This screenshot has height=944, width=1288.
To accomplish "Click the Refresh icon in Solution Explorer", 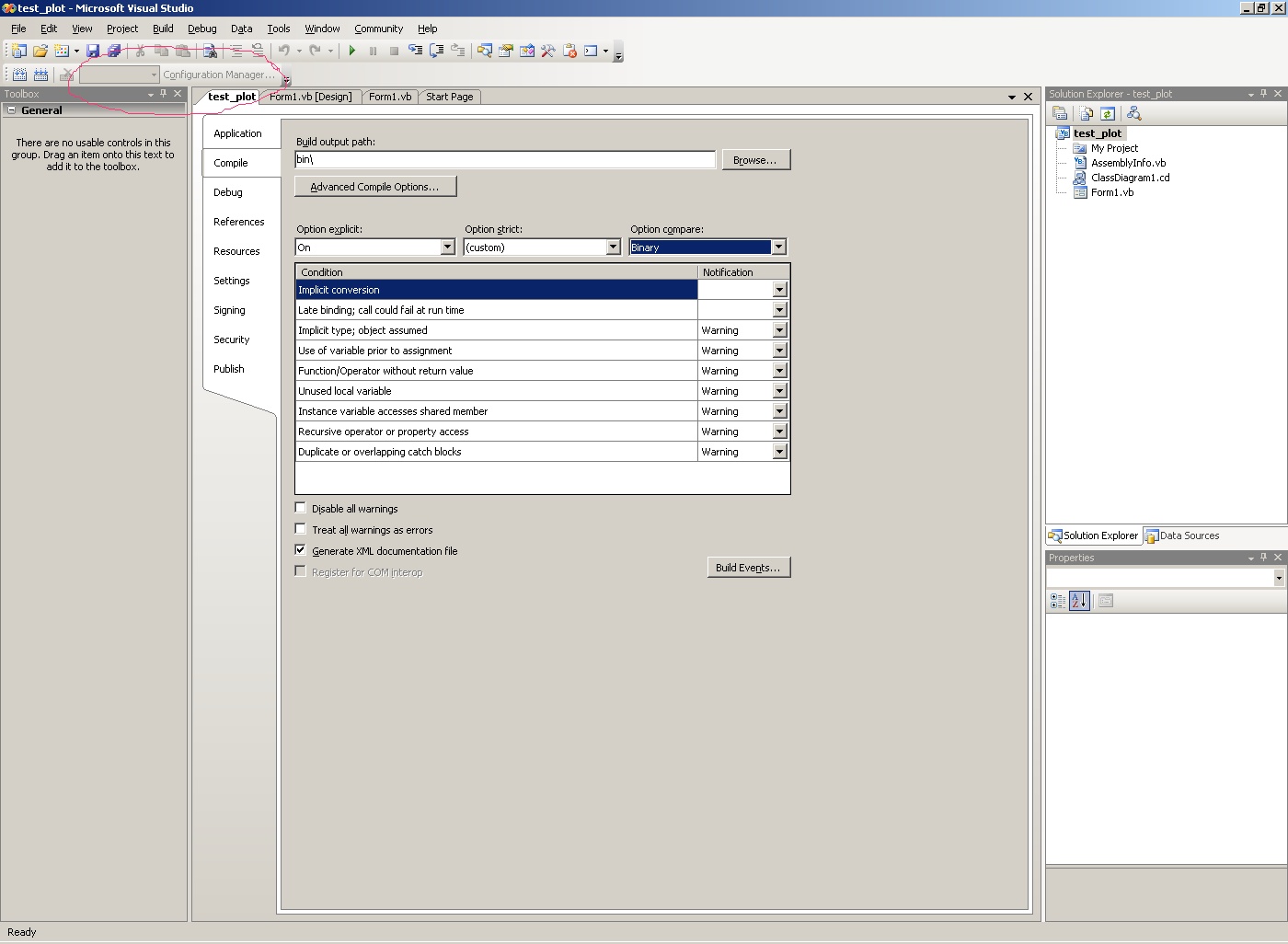I will pyautogui.click(x=1108, y=113).
